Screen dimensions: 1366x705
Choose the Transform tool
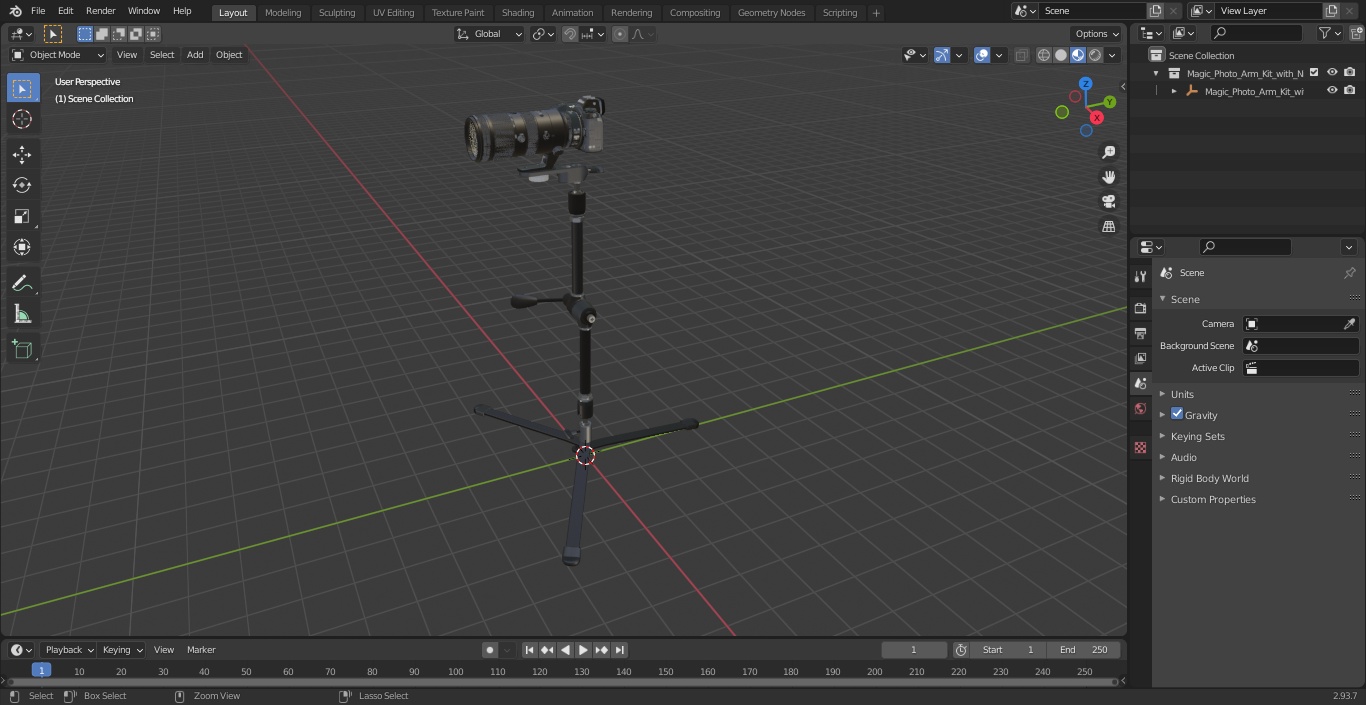point(22,247)
